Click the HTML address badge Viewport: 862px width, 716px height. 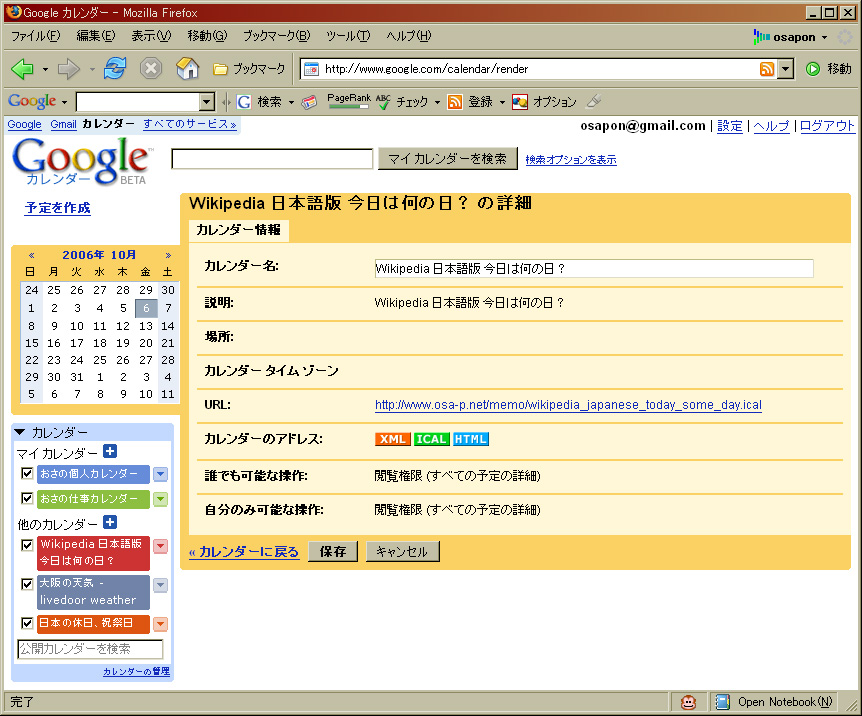coord(471,439)
